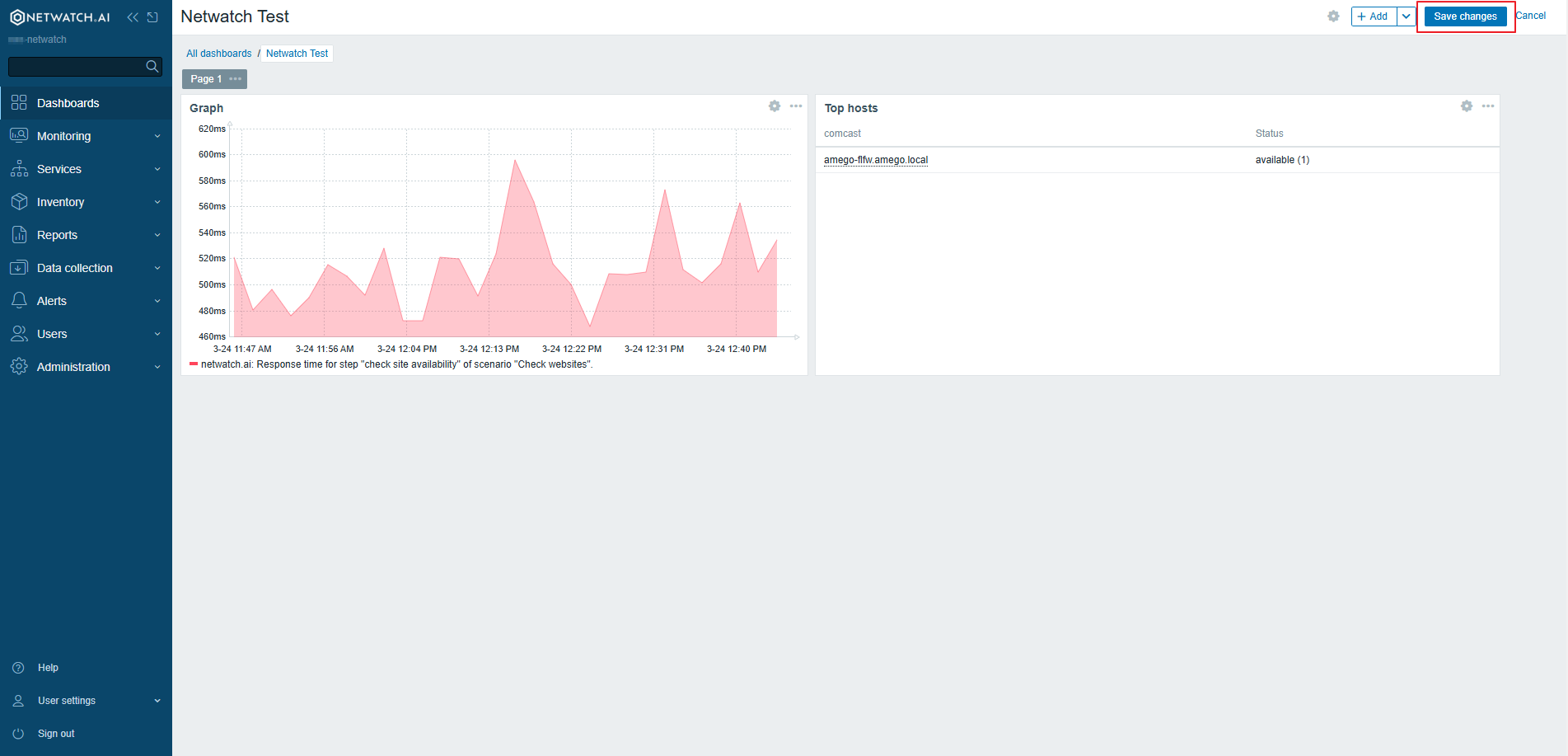Open the Dashboards menu item

coord(68,103)
